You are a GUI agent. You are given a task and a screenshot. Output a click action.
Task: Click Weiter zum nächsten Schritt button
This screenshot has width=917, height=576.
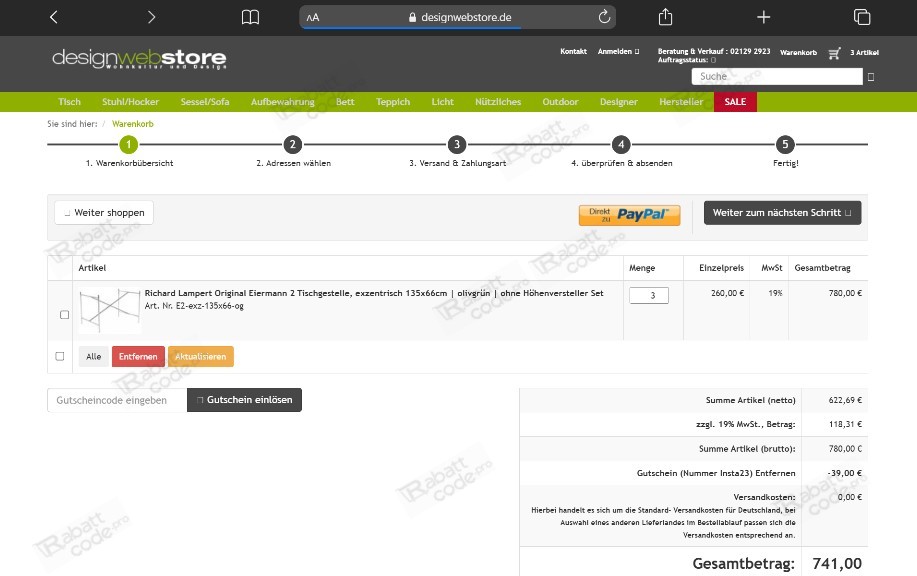pos(782,213)
